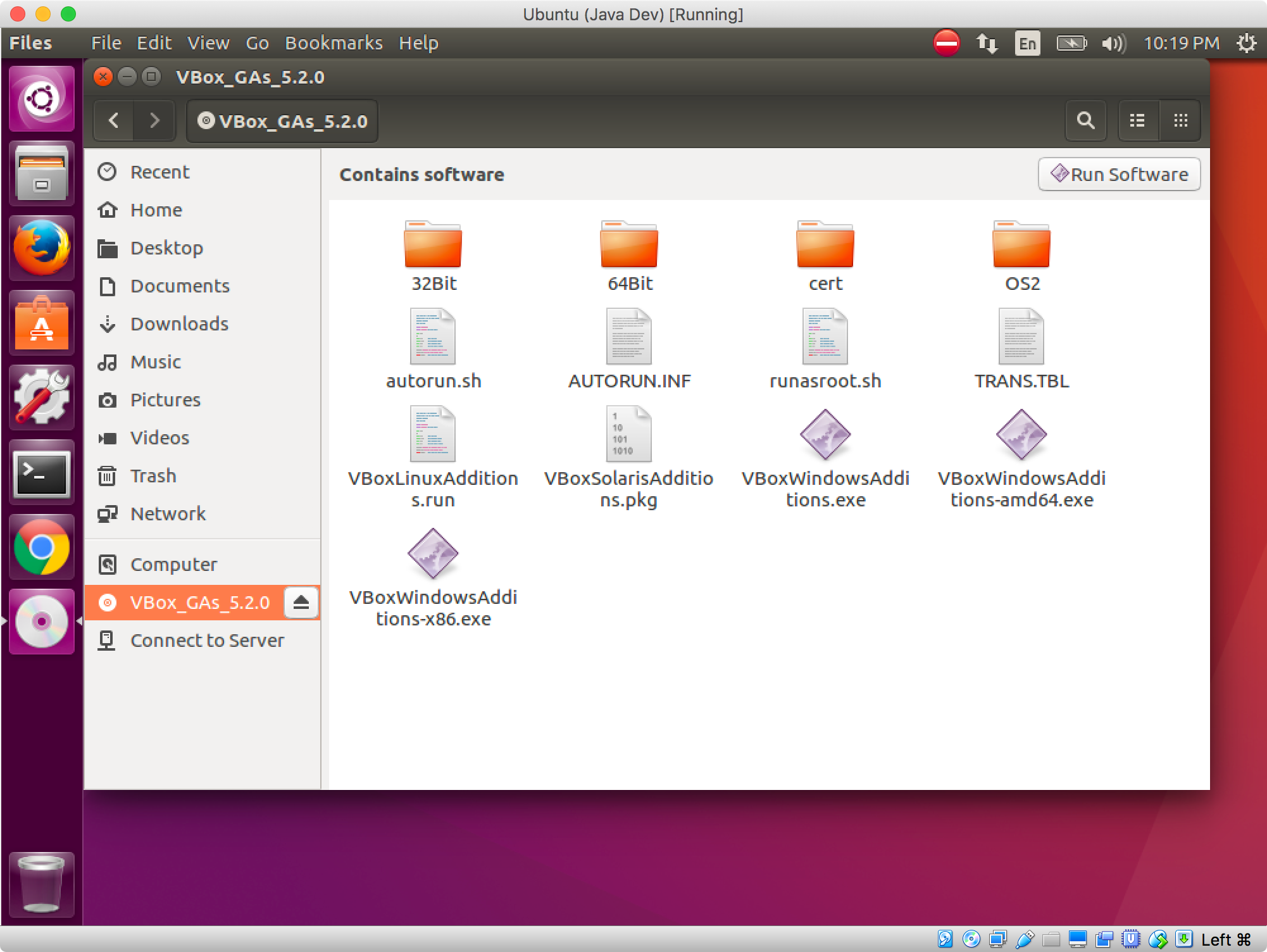Click Connect to Server
This screenshot has height=952, width=1267.
pyautogui.click(x=202, y=640)
